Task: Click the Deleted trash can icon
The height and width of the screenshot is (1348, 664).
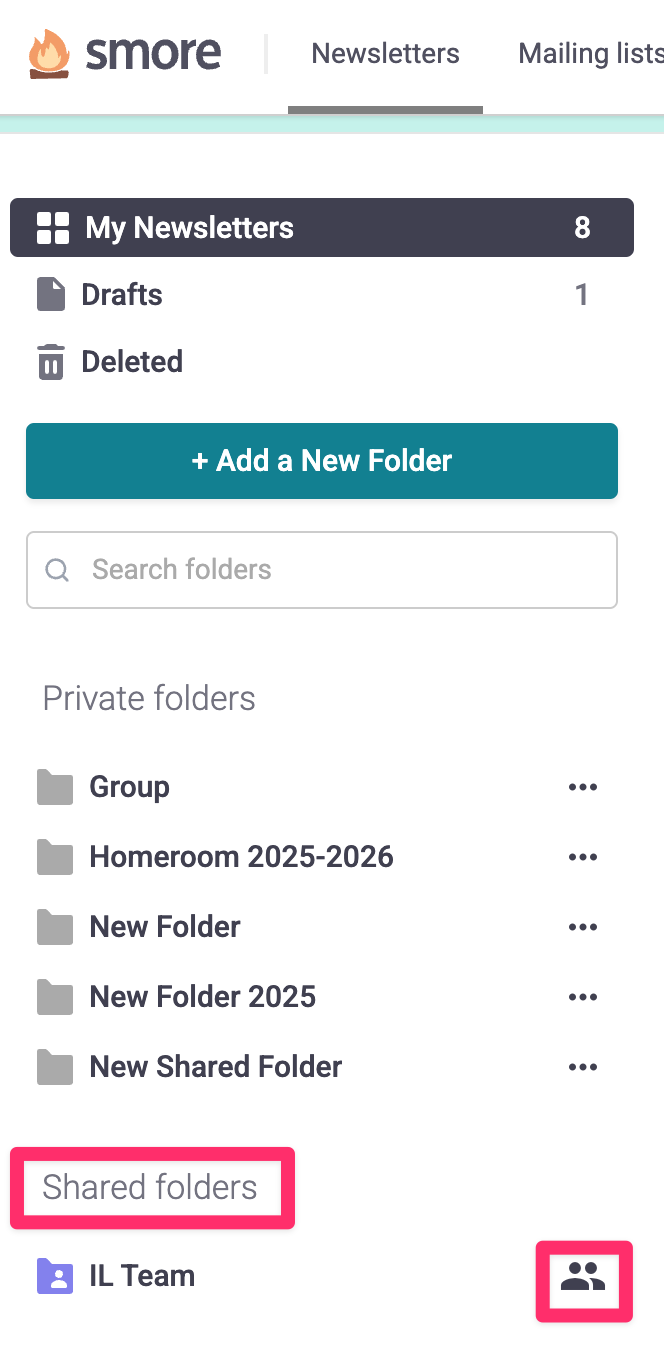Action: (x=51, y=362)
